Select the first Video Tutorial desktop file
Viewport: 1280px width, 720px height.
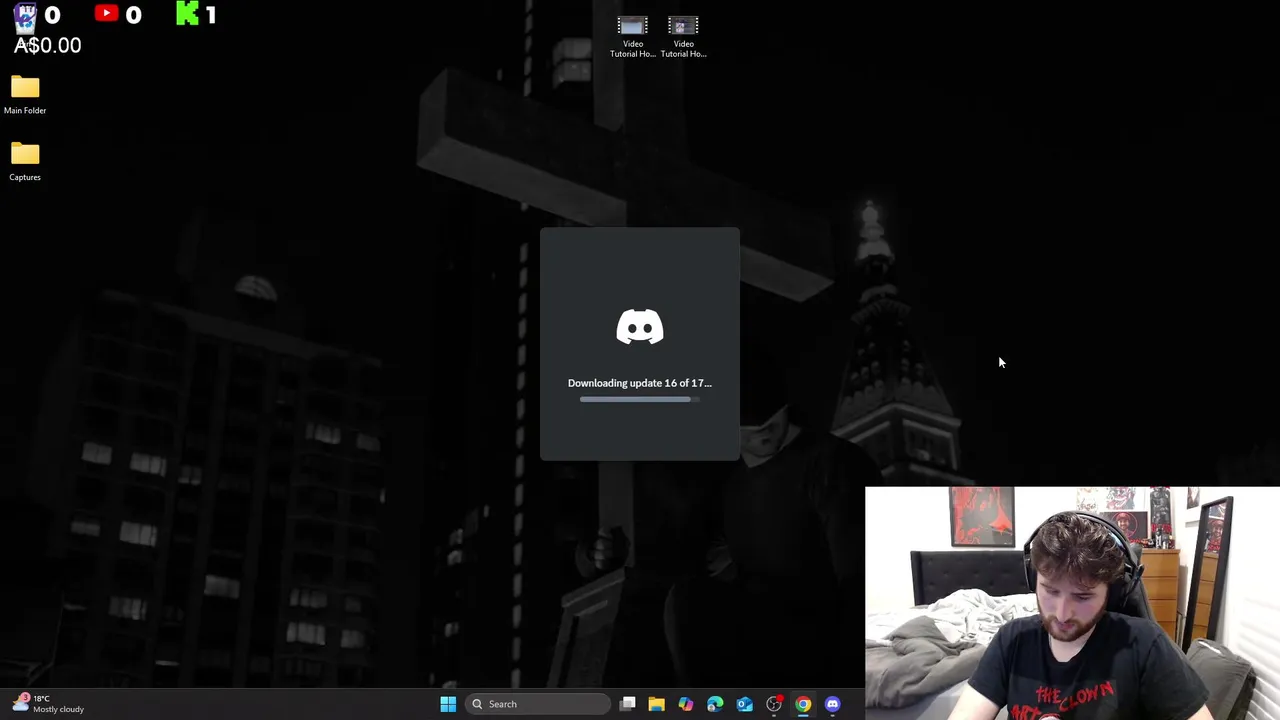(x=633, y=37)
